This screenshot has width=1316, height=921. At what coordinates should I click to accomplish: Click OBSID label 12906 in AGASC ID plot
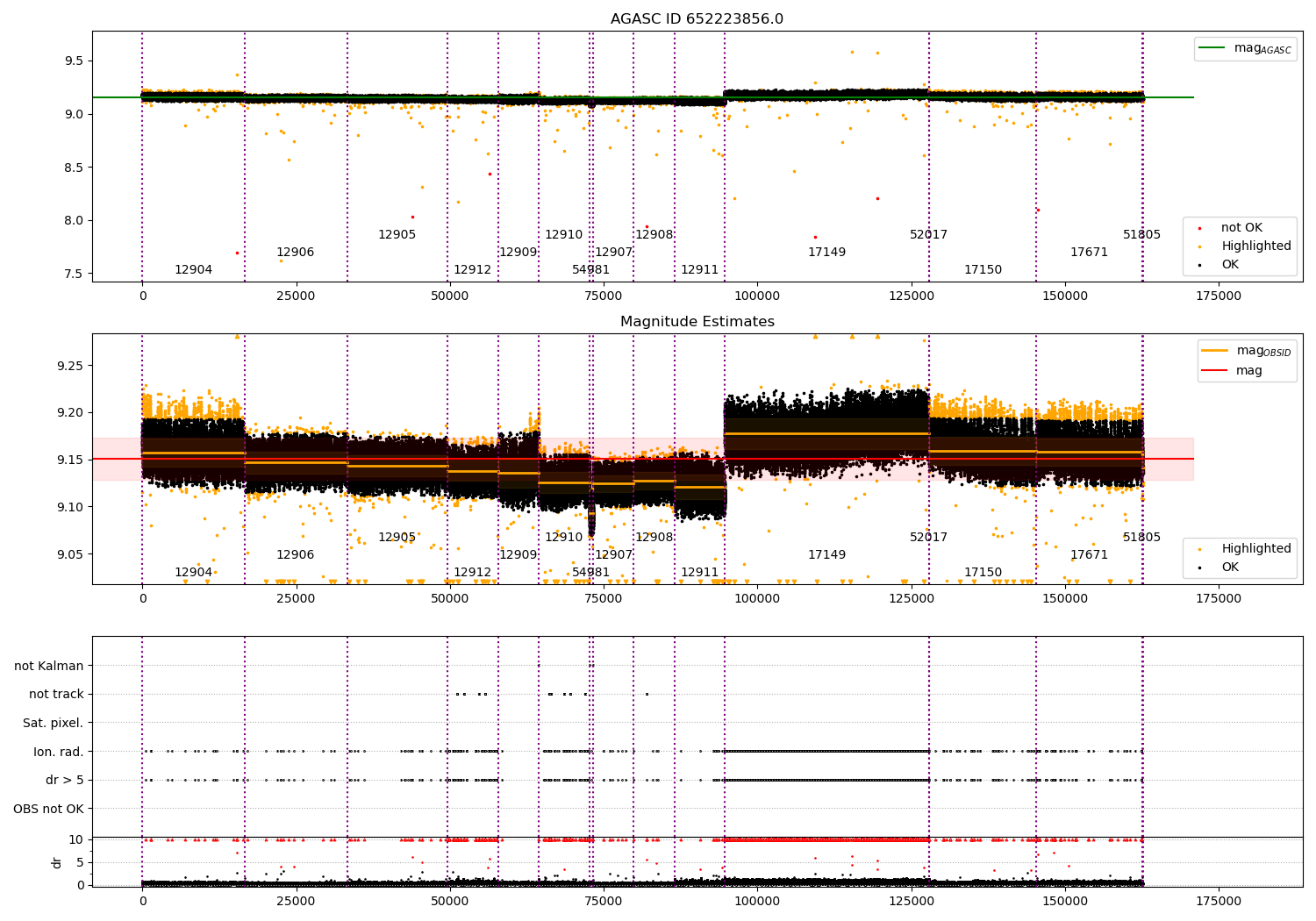(x=295, y=253)
